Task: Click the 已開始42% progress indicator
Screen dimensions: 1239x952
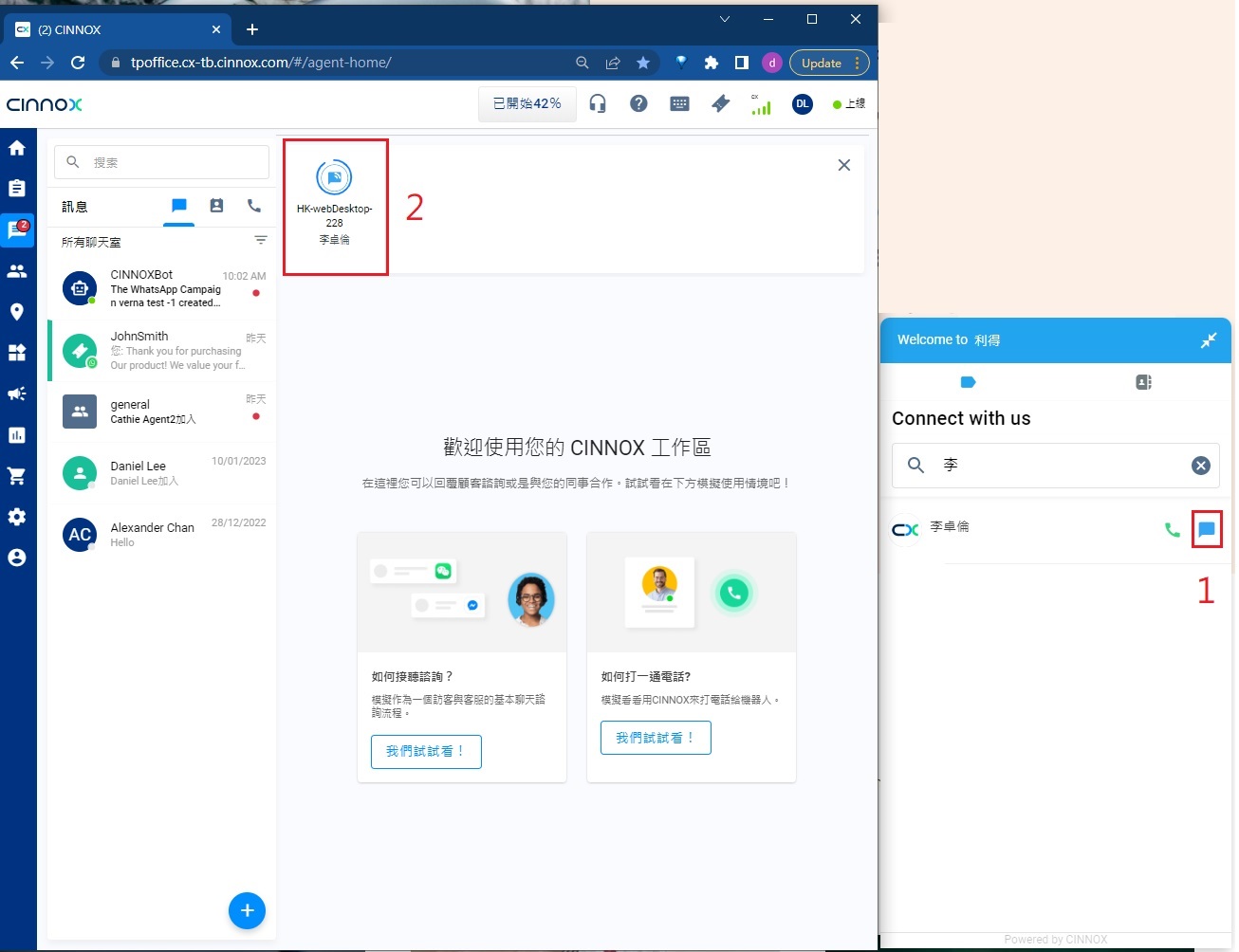Action: tap(527, 103)
